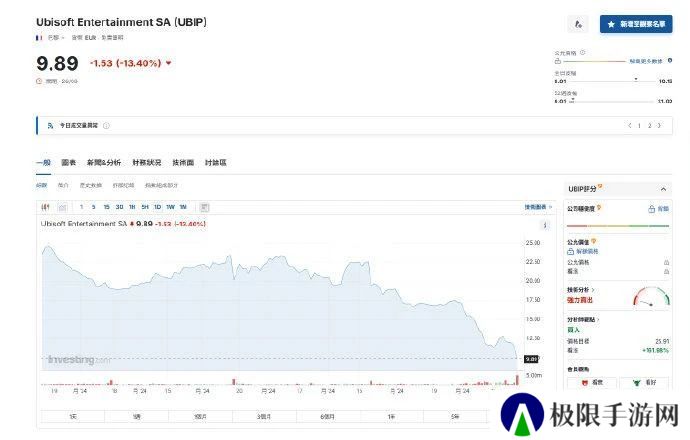Select the second time range button below the chart
Viewport: 690px width, 440px height.
coord(137,416)
